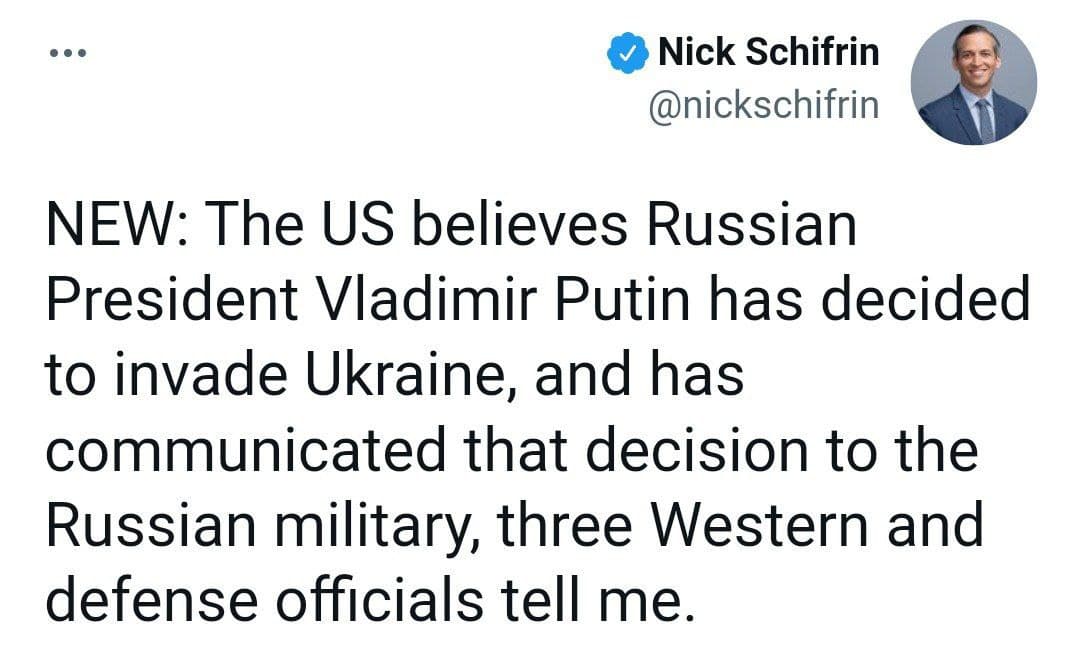Click the word 'President' in the tweet
This screenshot has width=1080, height=646.
[172, 300]
